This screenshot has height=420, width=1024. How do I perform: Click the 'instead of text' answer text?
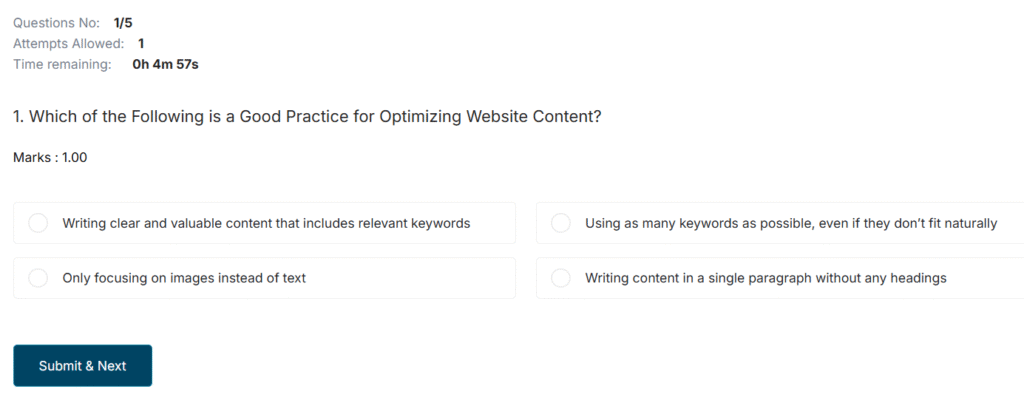(x=260, y=278)
